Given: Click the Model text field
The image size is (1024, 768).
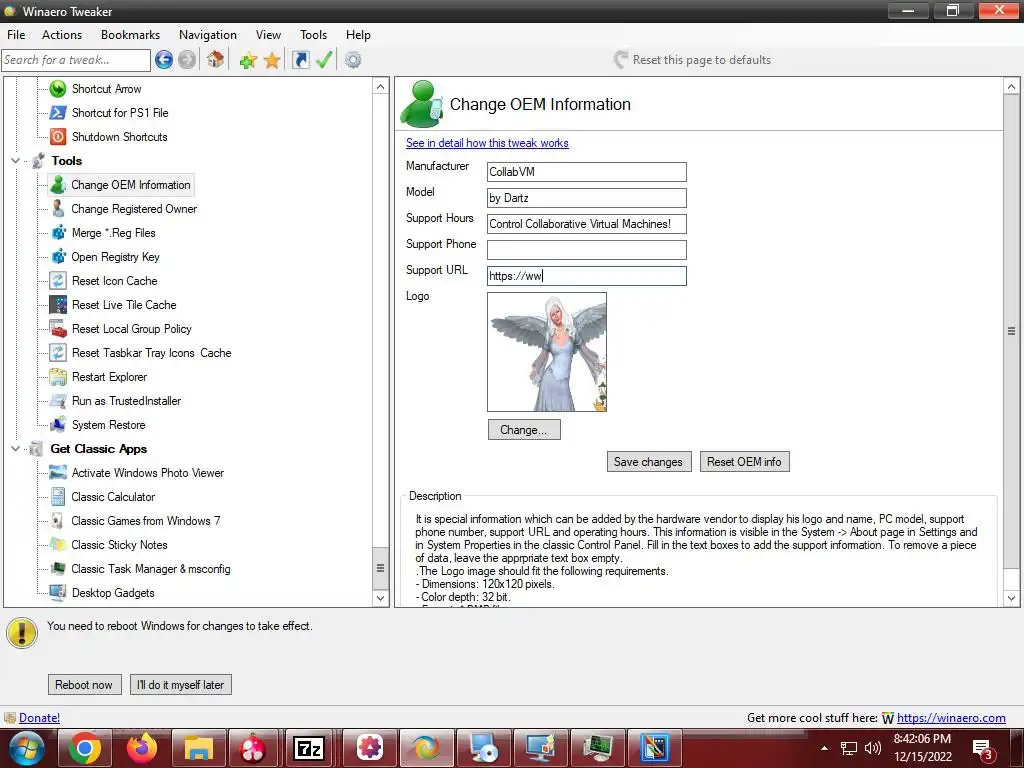Looking at the screenshot, I should (x=586, y=198).
